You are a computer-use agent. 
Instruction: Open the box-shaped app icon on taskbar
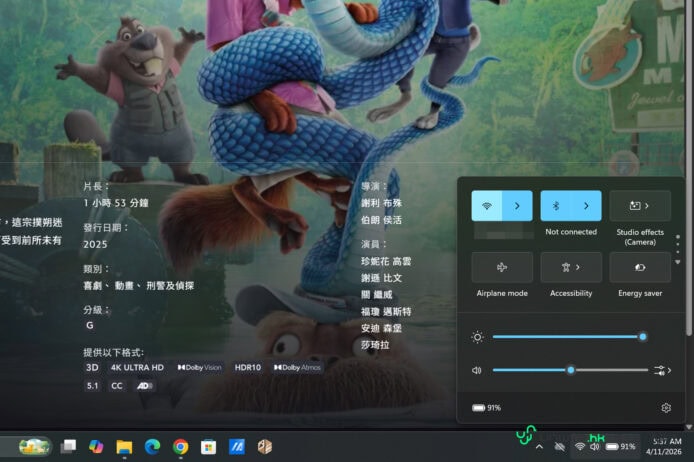click(265, 447)
